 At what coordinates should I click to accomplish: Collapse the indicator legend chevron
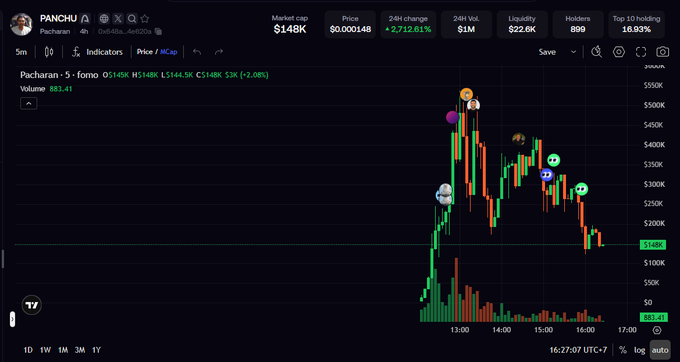point(29,104)
